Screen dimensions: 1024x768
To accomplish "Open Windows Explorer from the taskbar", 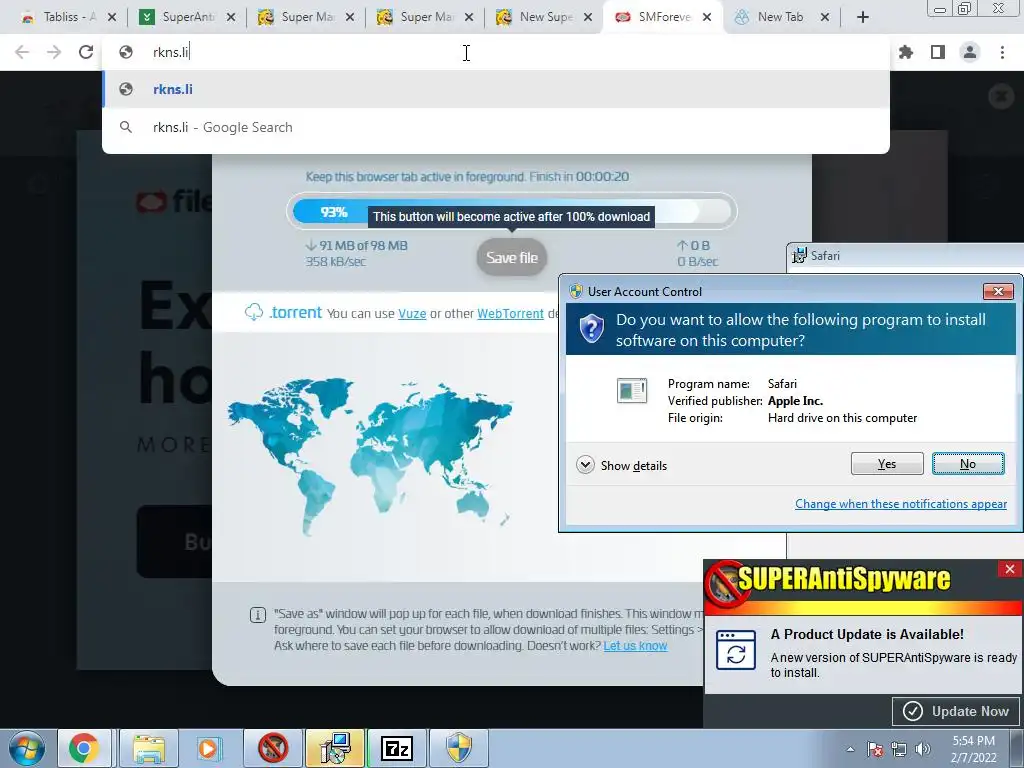I will [149, 748].
